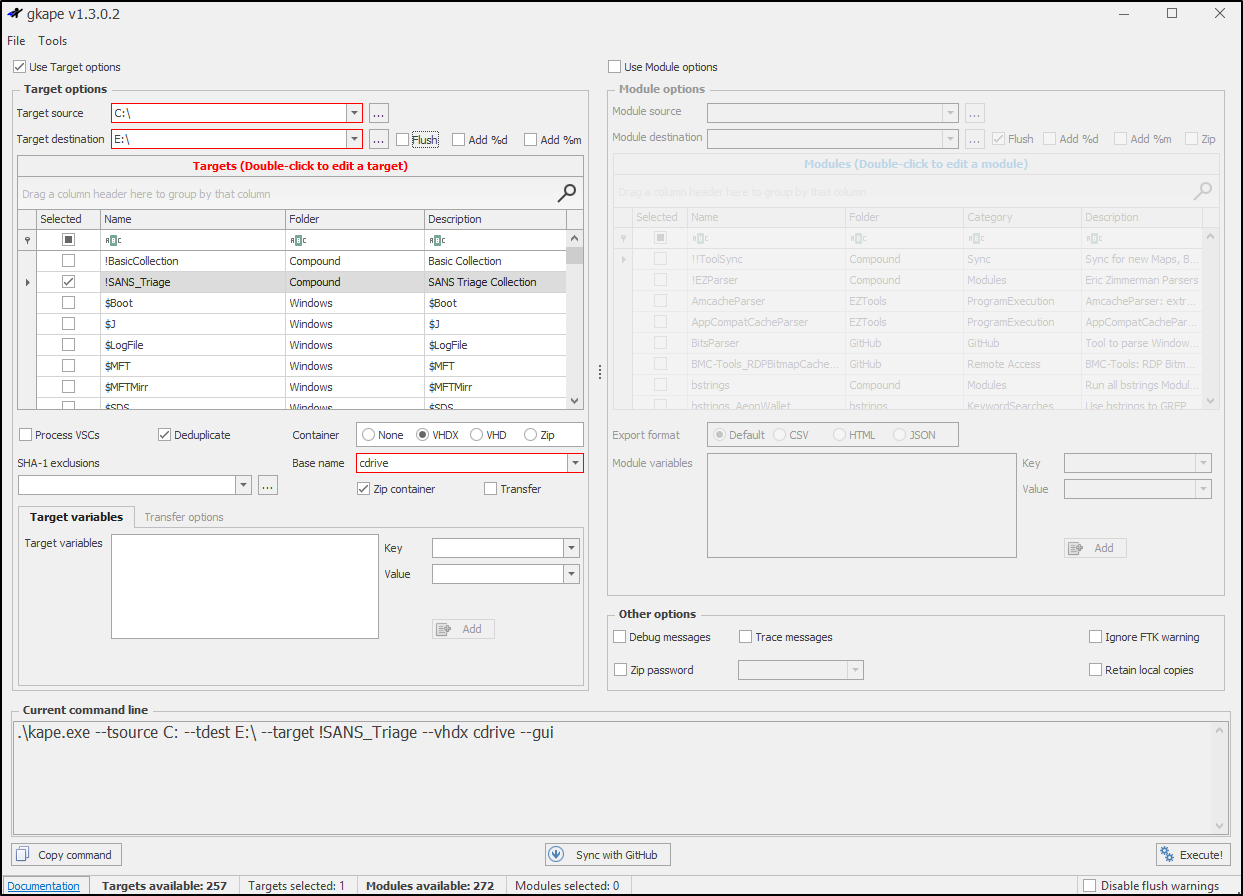The width and height of the screenshot is (1243, 896).
Task: Open the Documentation link
Action: click(x=43, y=886)
